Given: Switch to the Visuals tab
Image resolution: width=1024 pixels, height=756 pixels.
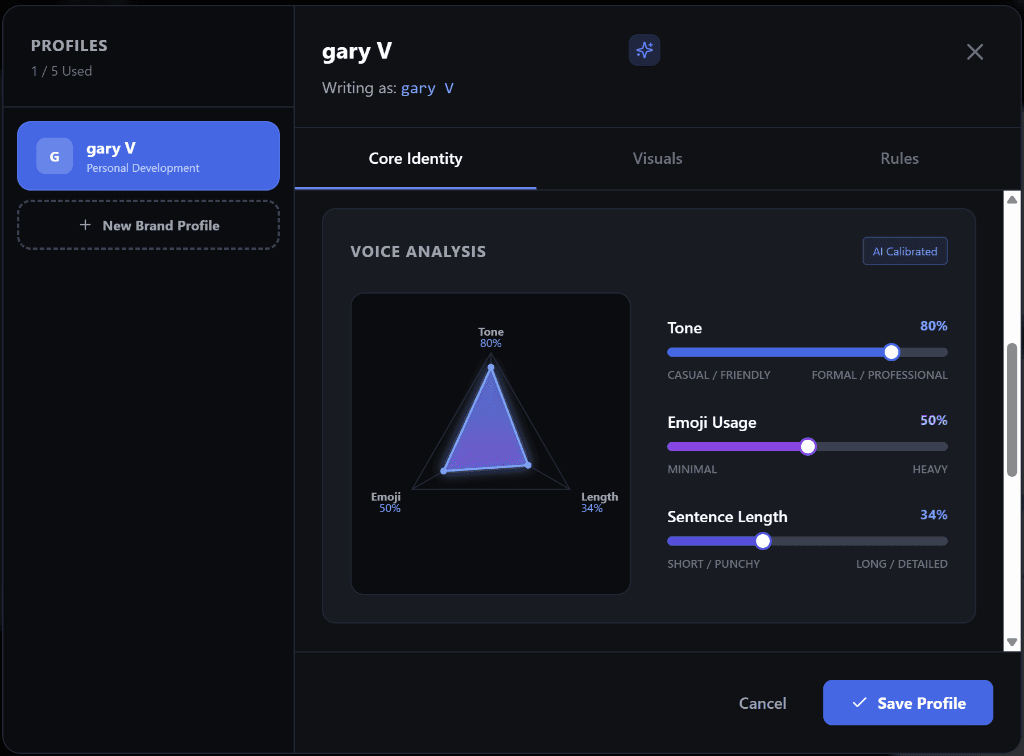Looking at the screenshot, I should (657, 159).
